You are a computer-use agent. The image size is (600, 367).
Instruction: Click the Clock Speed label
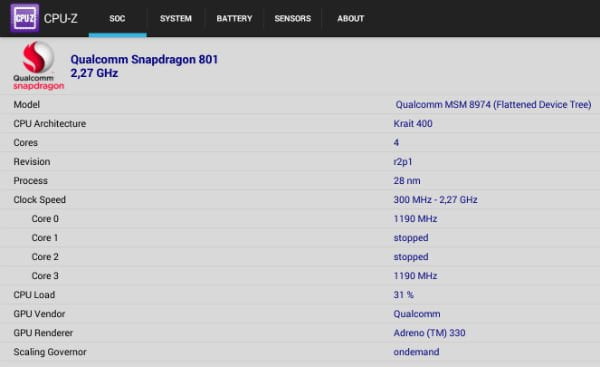39,200
